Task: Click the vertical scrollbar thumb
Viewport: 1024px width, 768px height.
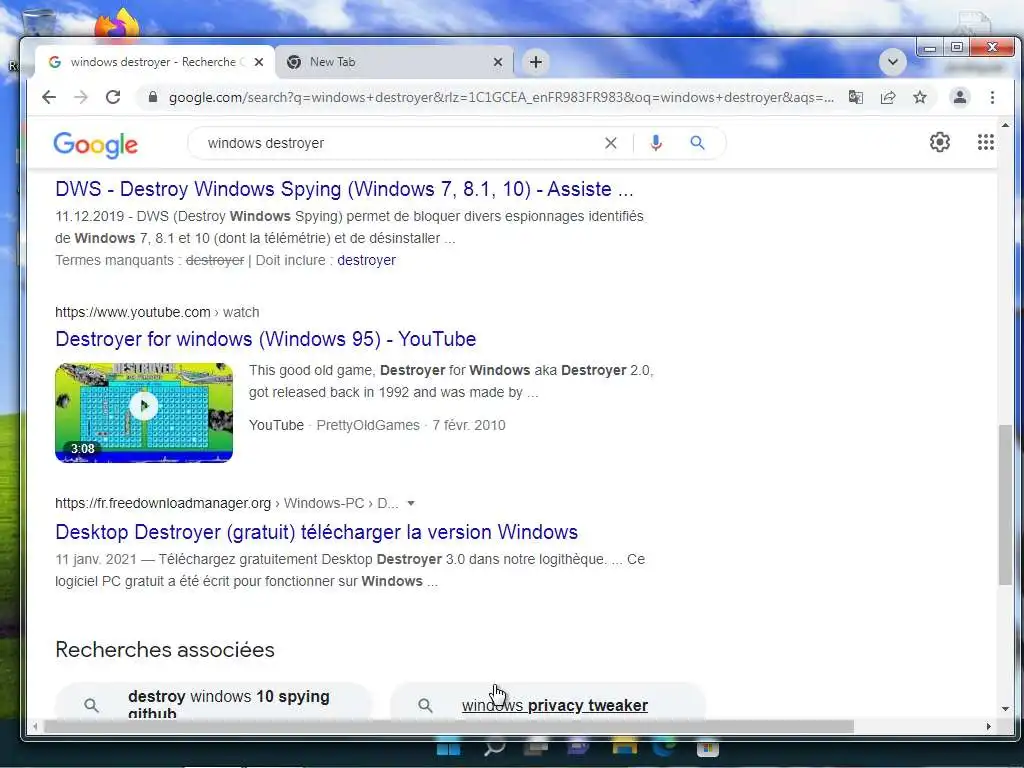Action: (x=1004, y=504)
